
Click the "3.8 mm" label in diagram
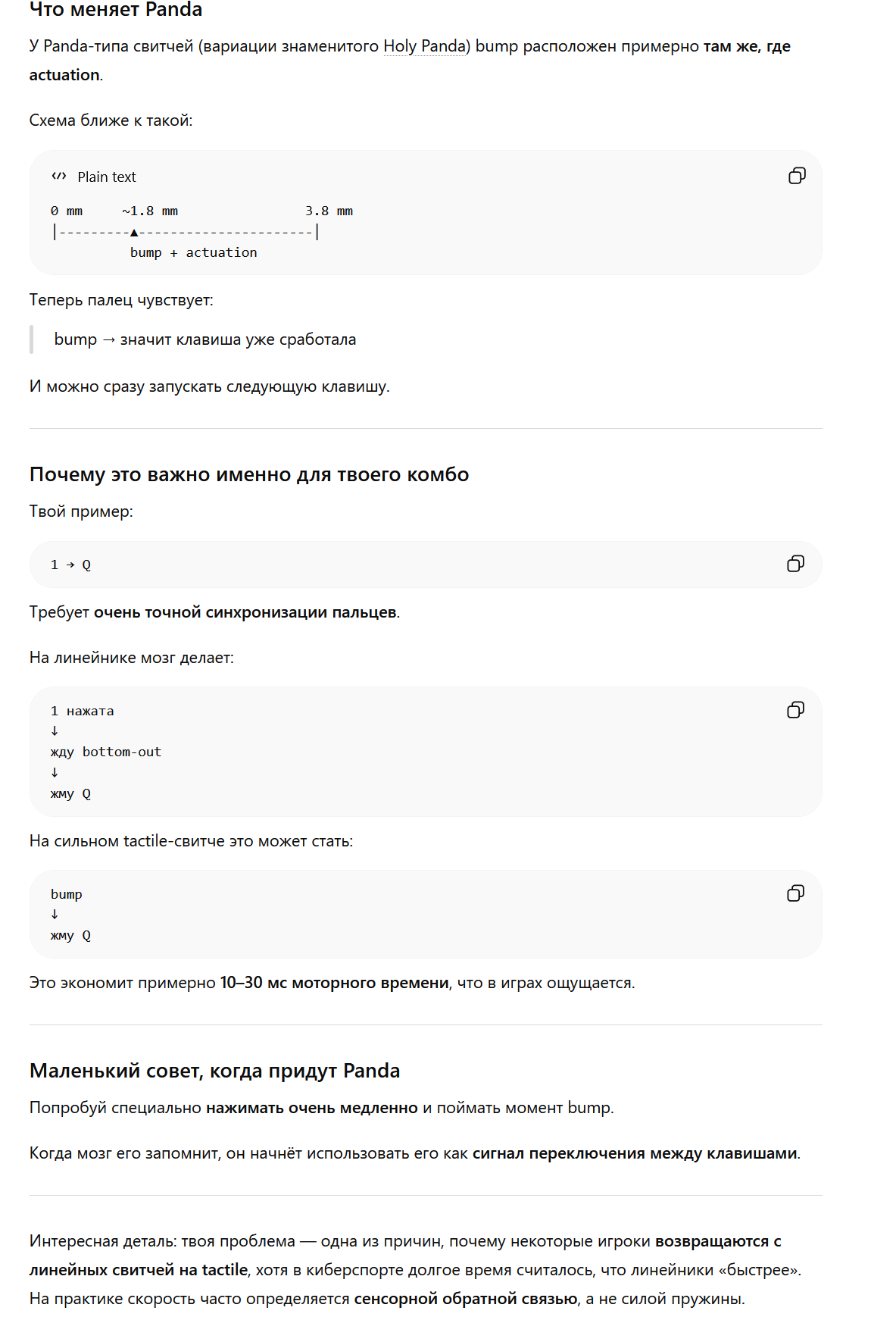point(329,211)
